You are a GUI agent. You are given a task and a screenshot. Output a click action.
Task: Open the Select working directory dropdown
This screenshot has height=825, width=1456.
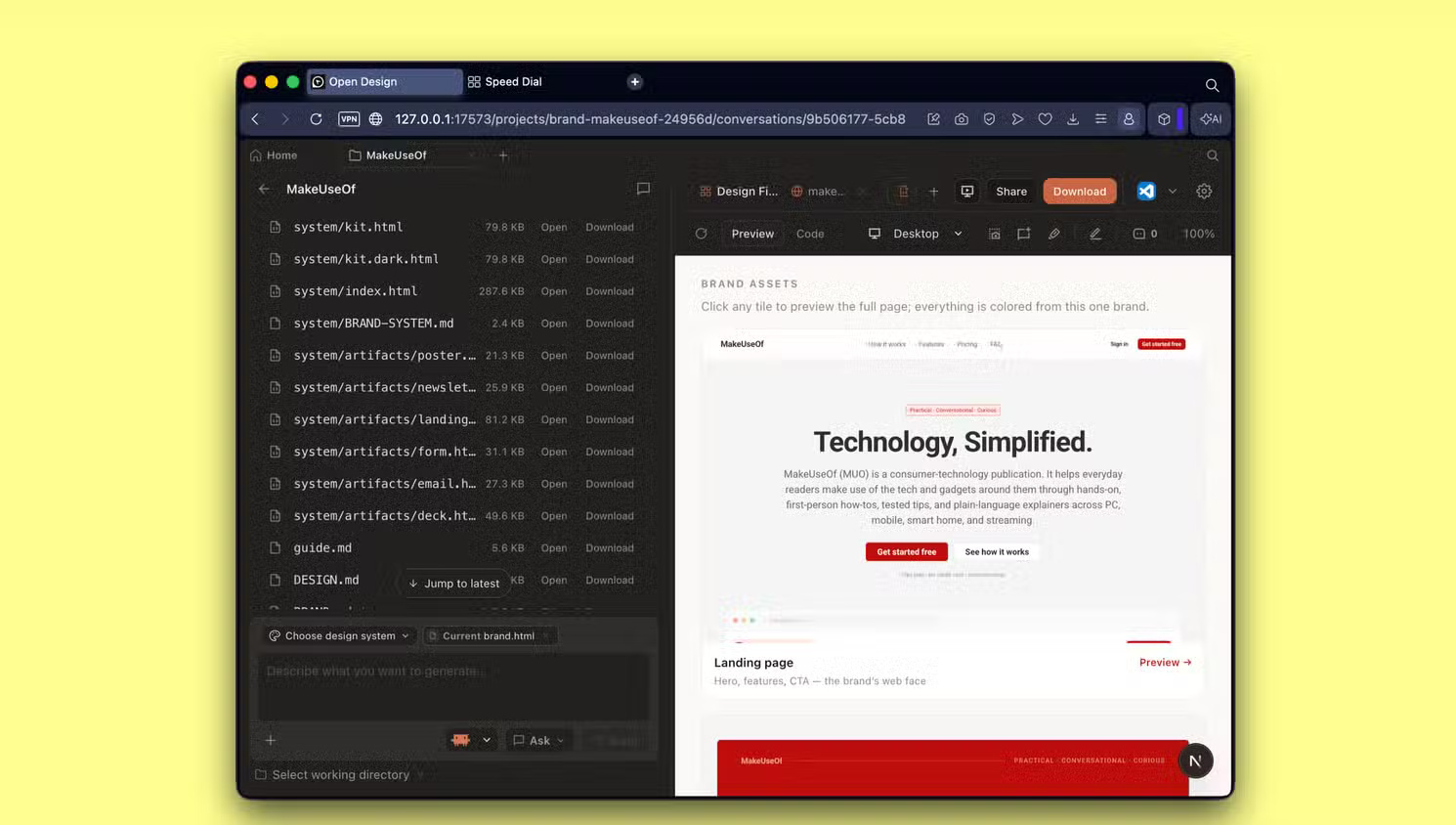[x=340, y=775]
